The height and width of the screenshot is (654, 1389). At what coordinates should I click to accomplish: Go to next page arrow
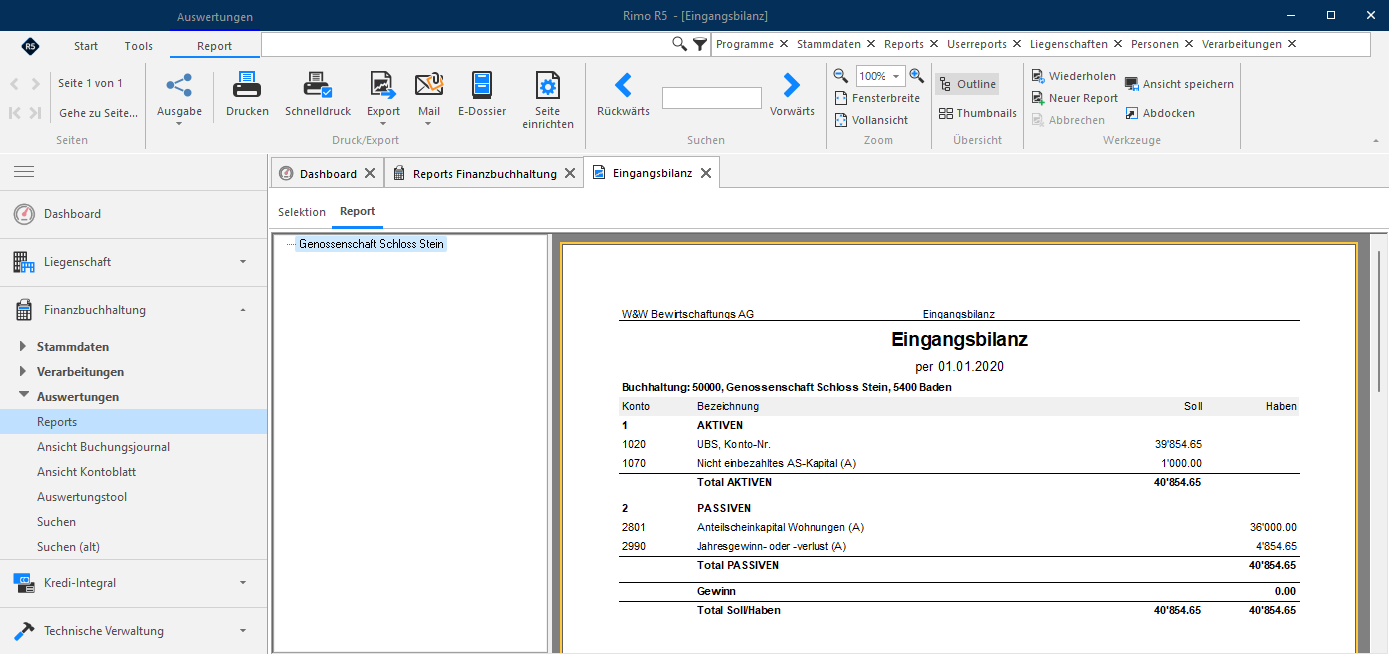point(36,84)
